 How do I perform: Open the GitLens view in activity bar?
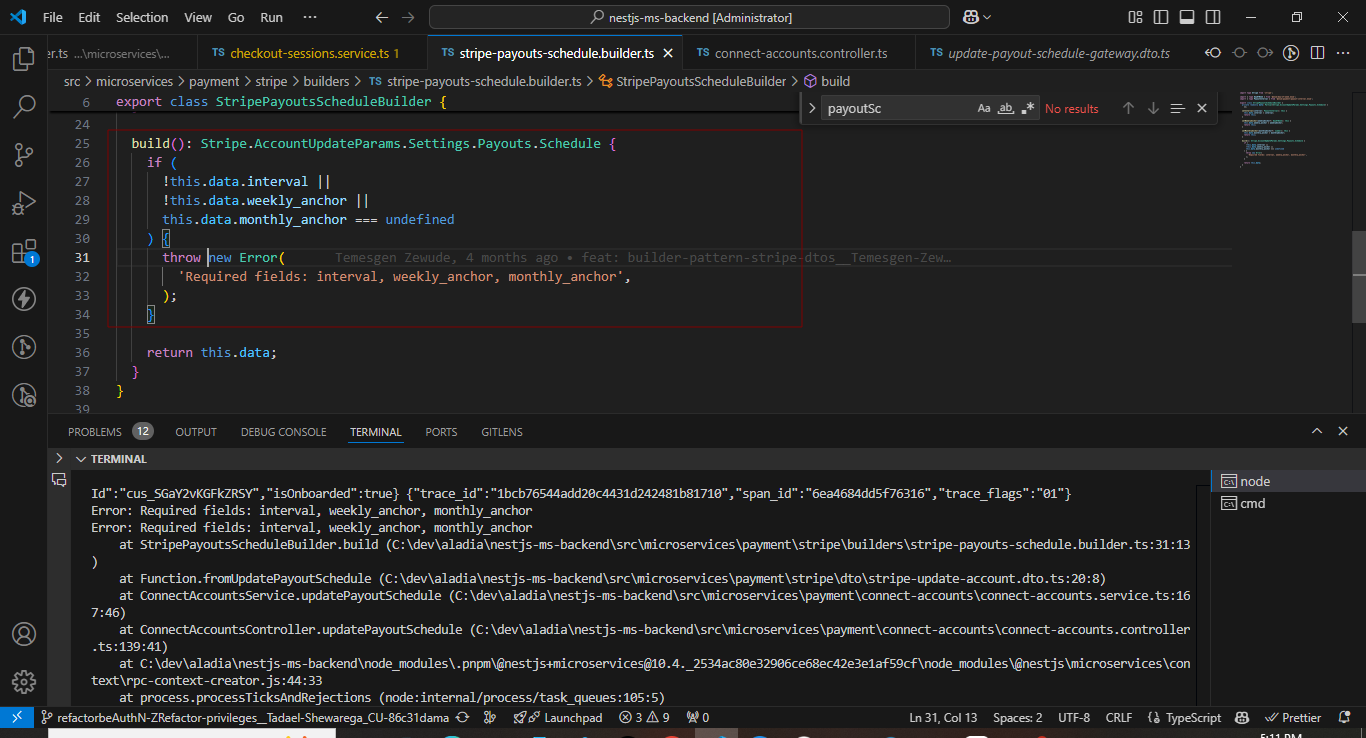click(23, 347)
